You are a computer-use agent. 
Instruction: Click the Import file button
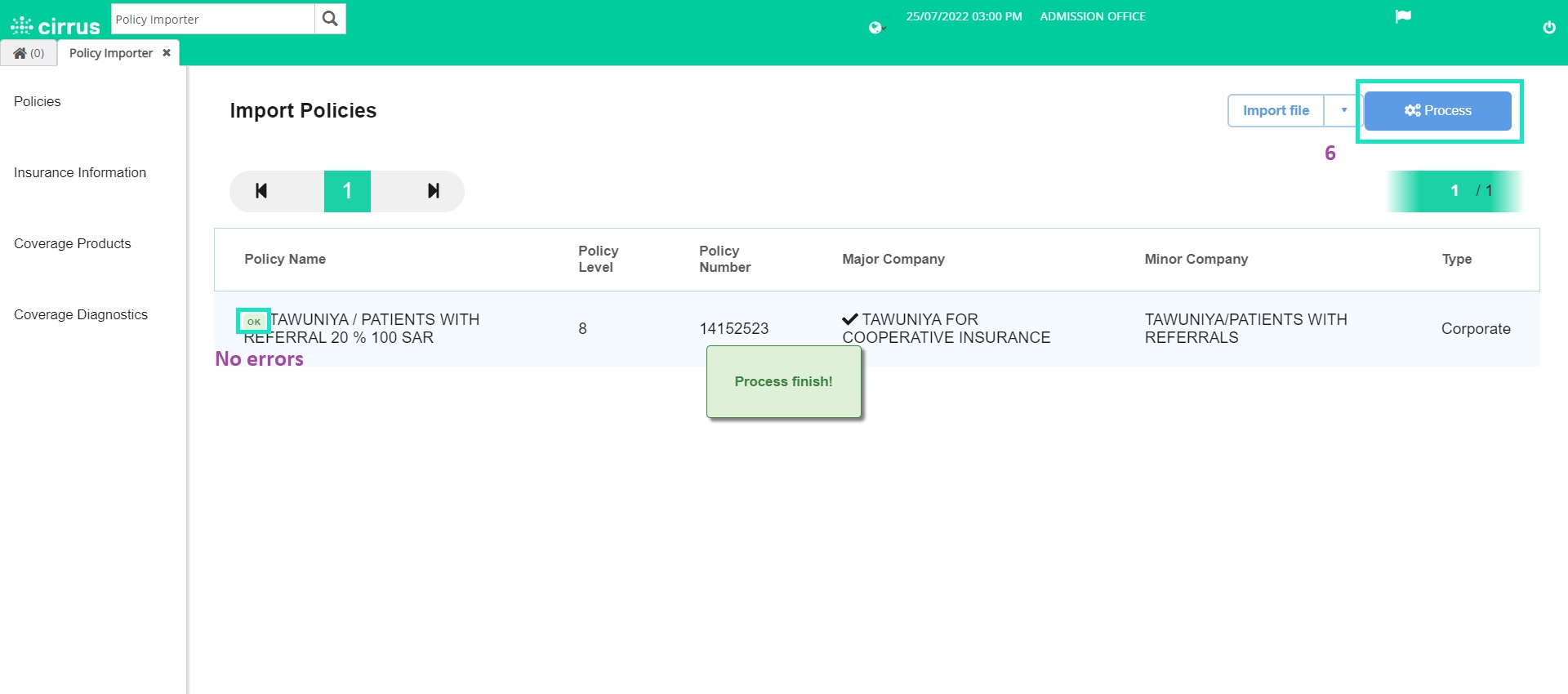click(x=1276, y=110)
